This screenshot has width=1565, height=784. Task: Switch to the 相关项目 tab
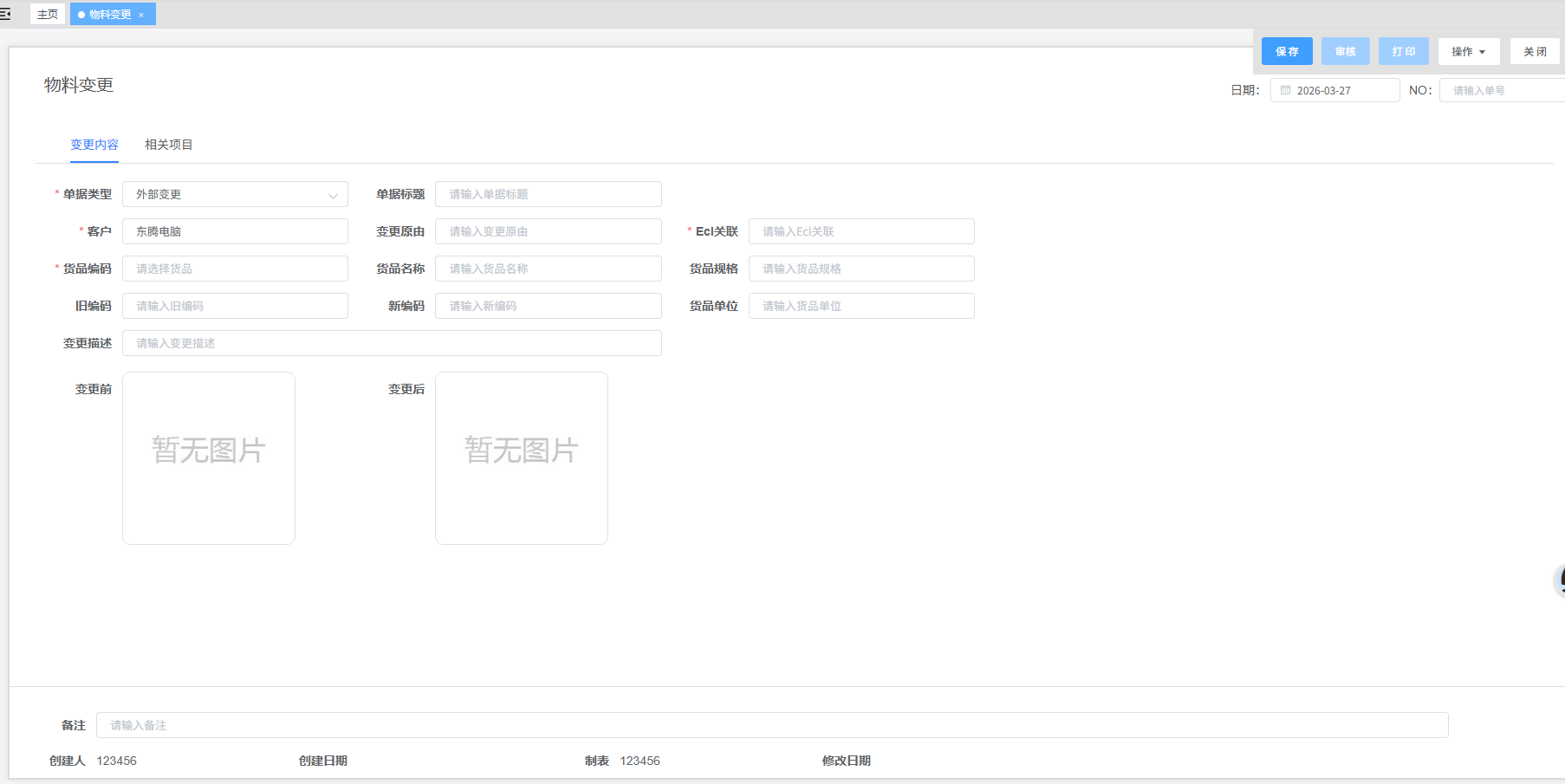pos(168,145)
